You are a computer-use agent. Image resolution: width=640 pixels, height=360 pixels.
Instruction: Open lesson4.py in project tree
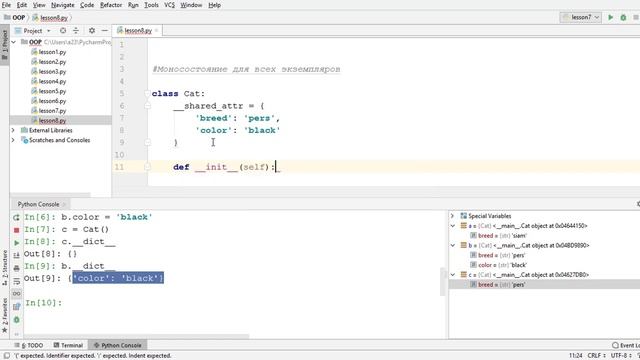click(52, 81)
